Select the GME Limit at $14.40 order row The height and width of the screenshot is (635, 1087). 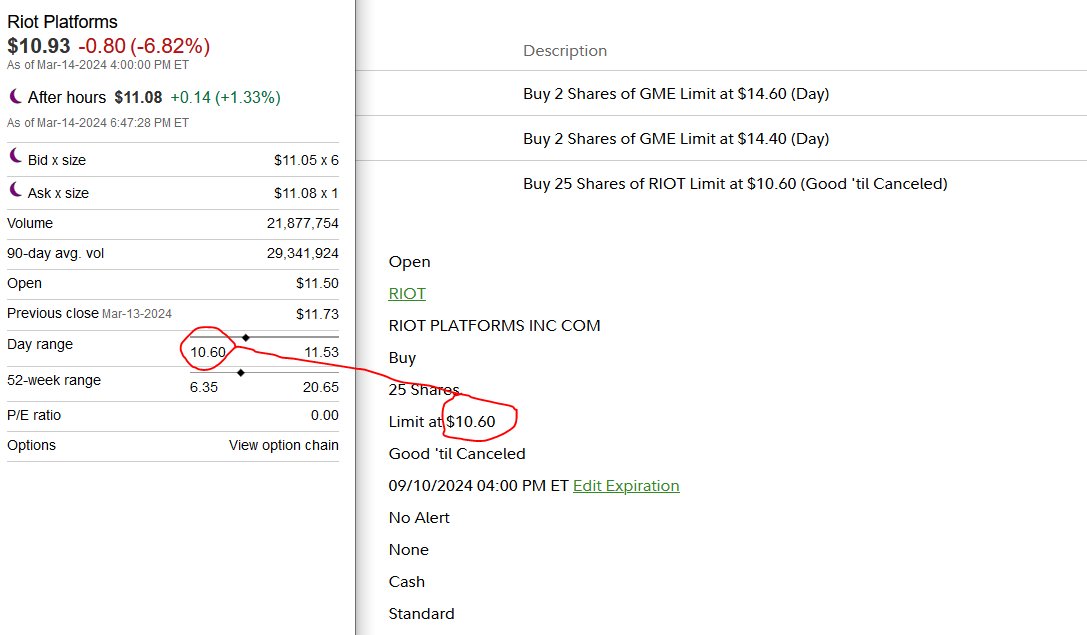(721, 139)
